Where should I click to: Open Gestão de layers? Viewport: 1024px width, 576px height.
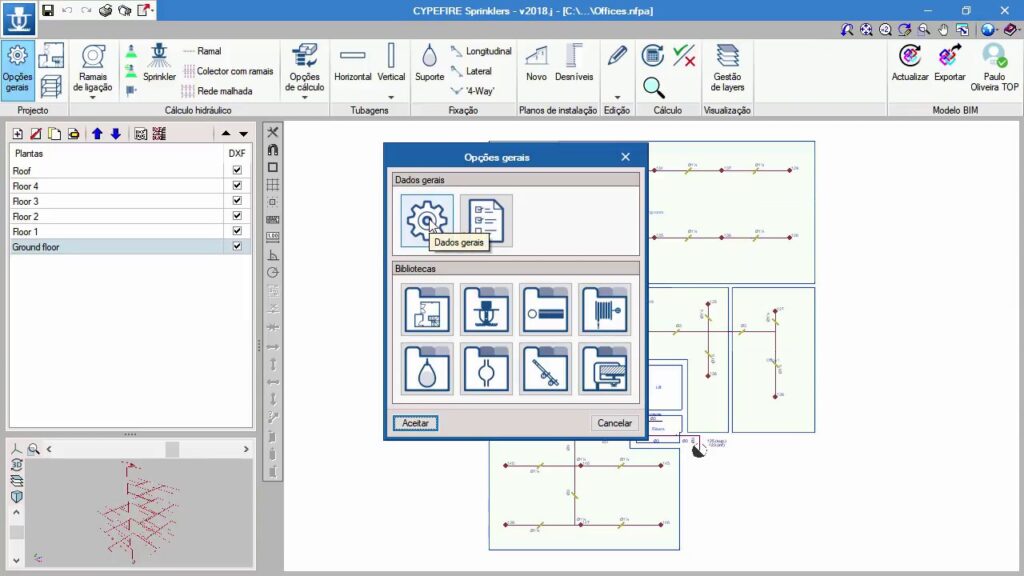coord(727,68)
